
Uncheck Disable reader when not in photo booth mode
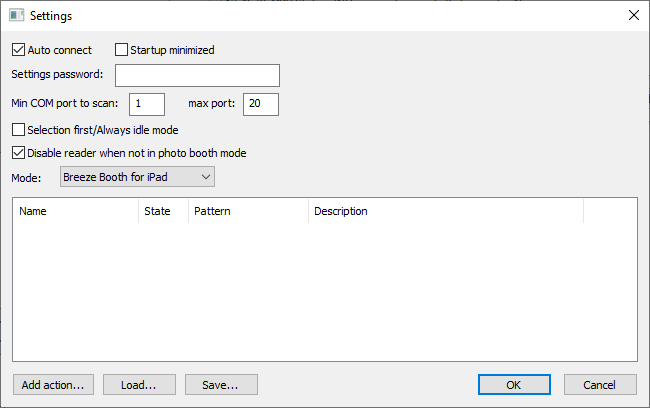(x=18, y=153)
